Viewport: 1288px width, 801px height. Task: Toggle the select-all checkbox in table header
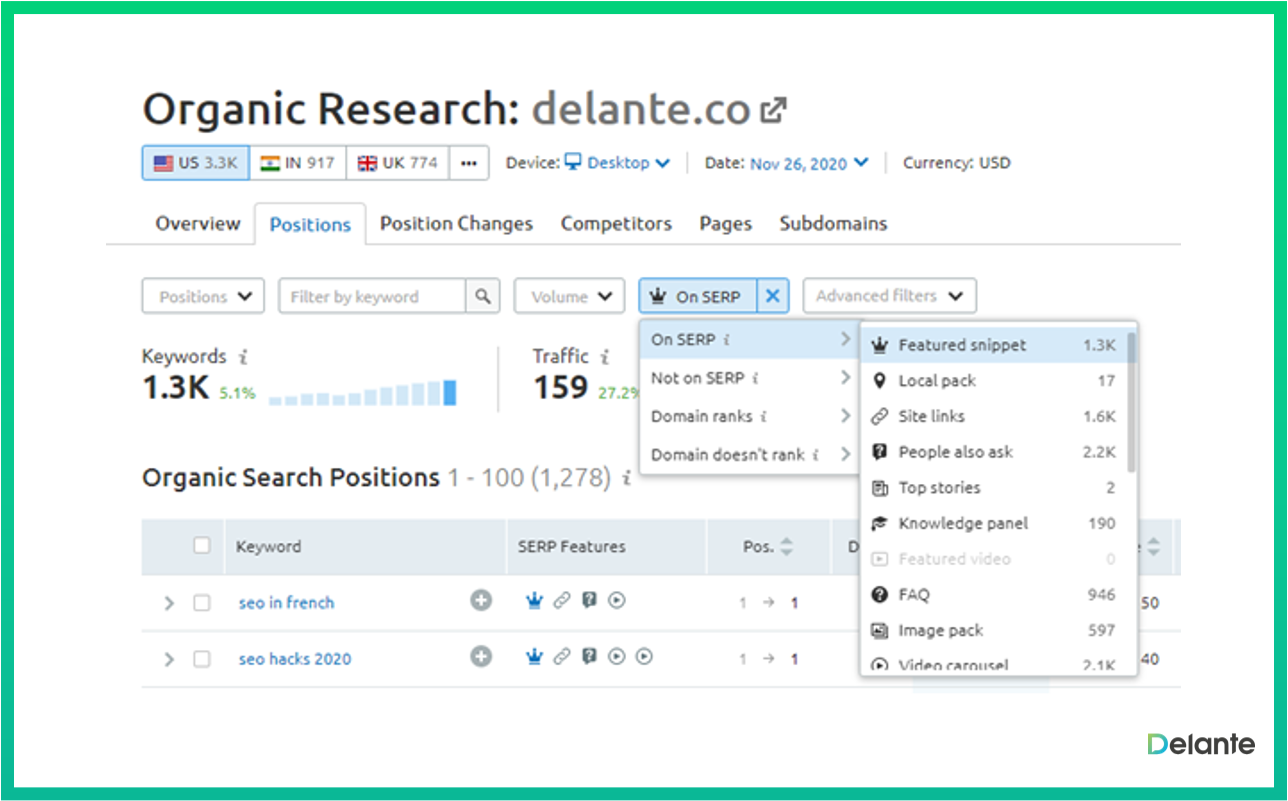[x=202, y=546]
